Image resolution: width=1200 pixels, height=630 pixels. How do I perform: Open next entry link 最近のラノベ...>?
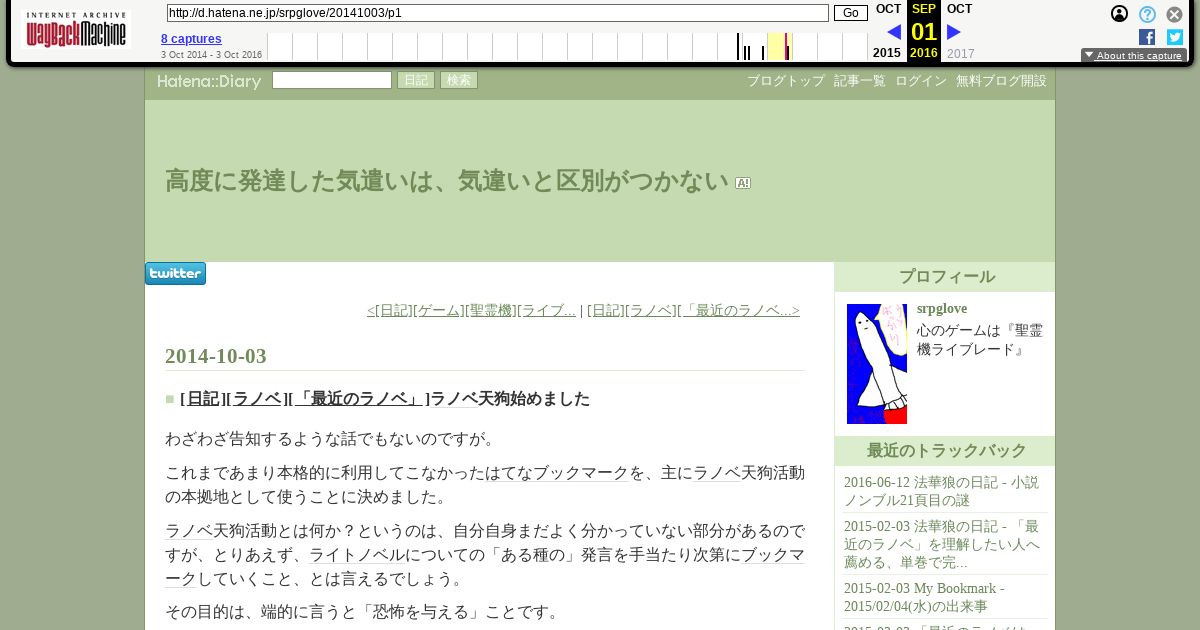pyautogui.click(x=693, y=311)
